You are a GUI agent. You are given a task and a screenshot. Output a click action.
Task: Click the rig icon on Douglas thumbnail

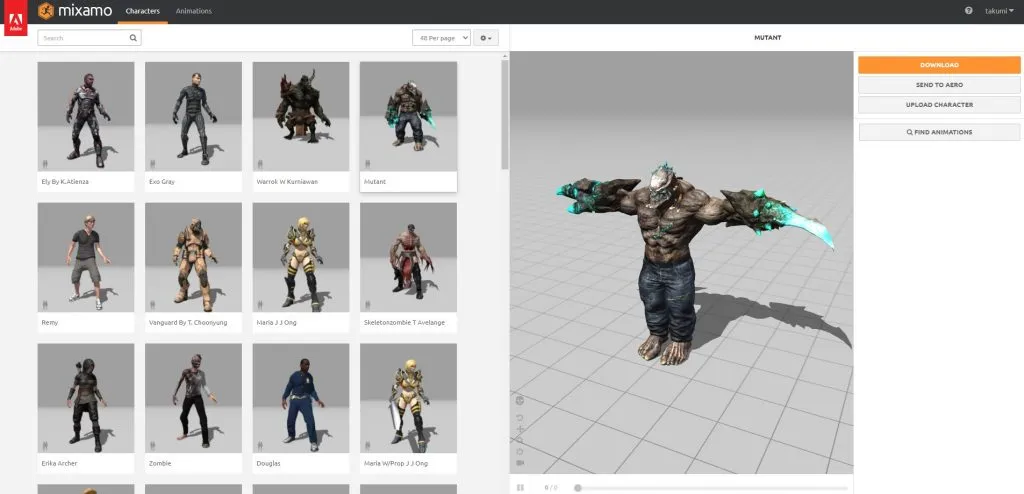(x=260, y=446)
